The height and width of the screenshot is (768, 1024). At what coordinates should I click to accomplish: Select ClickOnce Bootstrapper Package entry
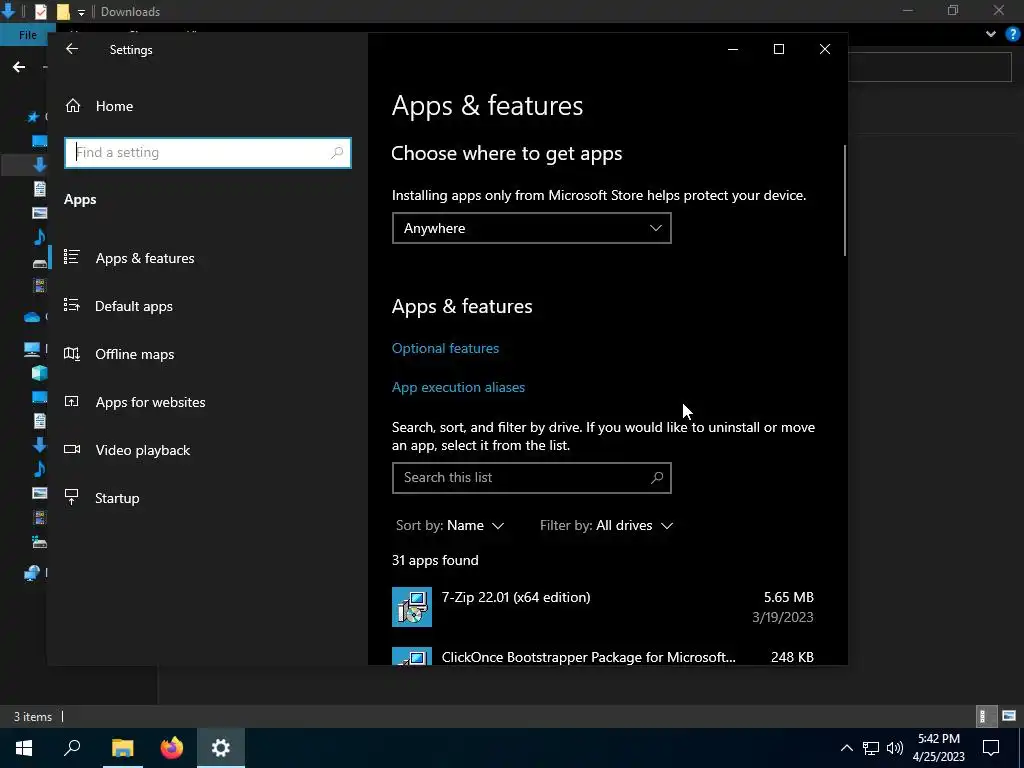(x=603, y=656)
